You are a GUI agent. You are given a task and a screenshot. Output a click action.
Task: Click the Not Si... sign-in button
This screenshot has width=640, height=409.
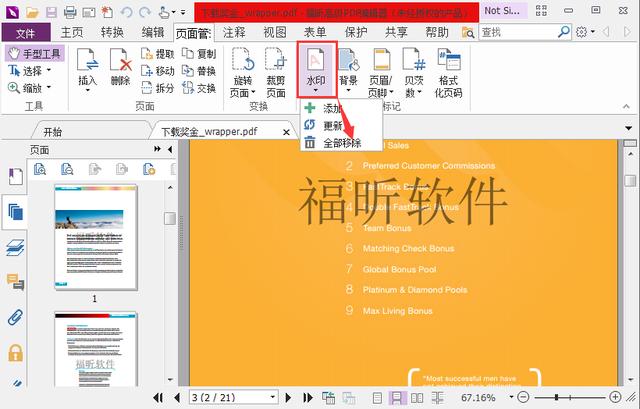(503, 11)
